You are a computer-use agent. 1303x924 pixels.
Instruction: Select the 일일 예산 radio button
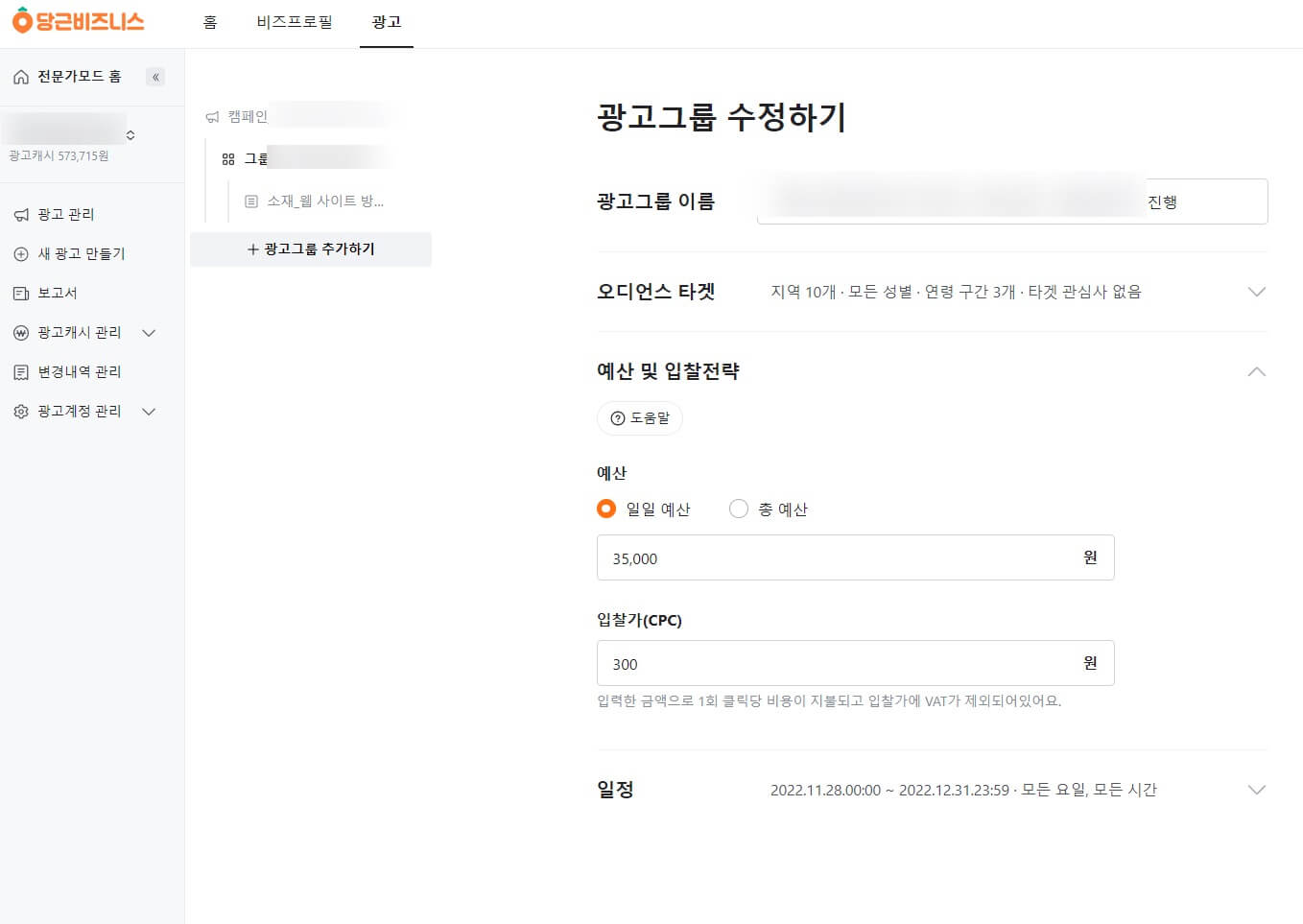click(x=606, y=509)
